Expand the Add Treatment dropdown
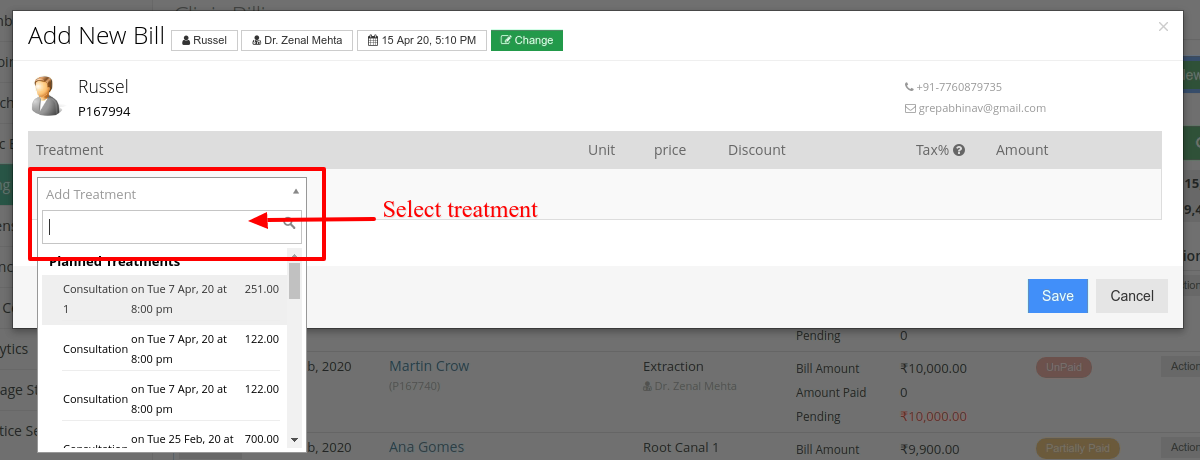Viewport: 1200px width, 460px height. (x=172, y=194)
